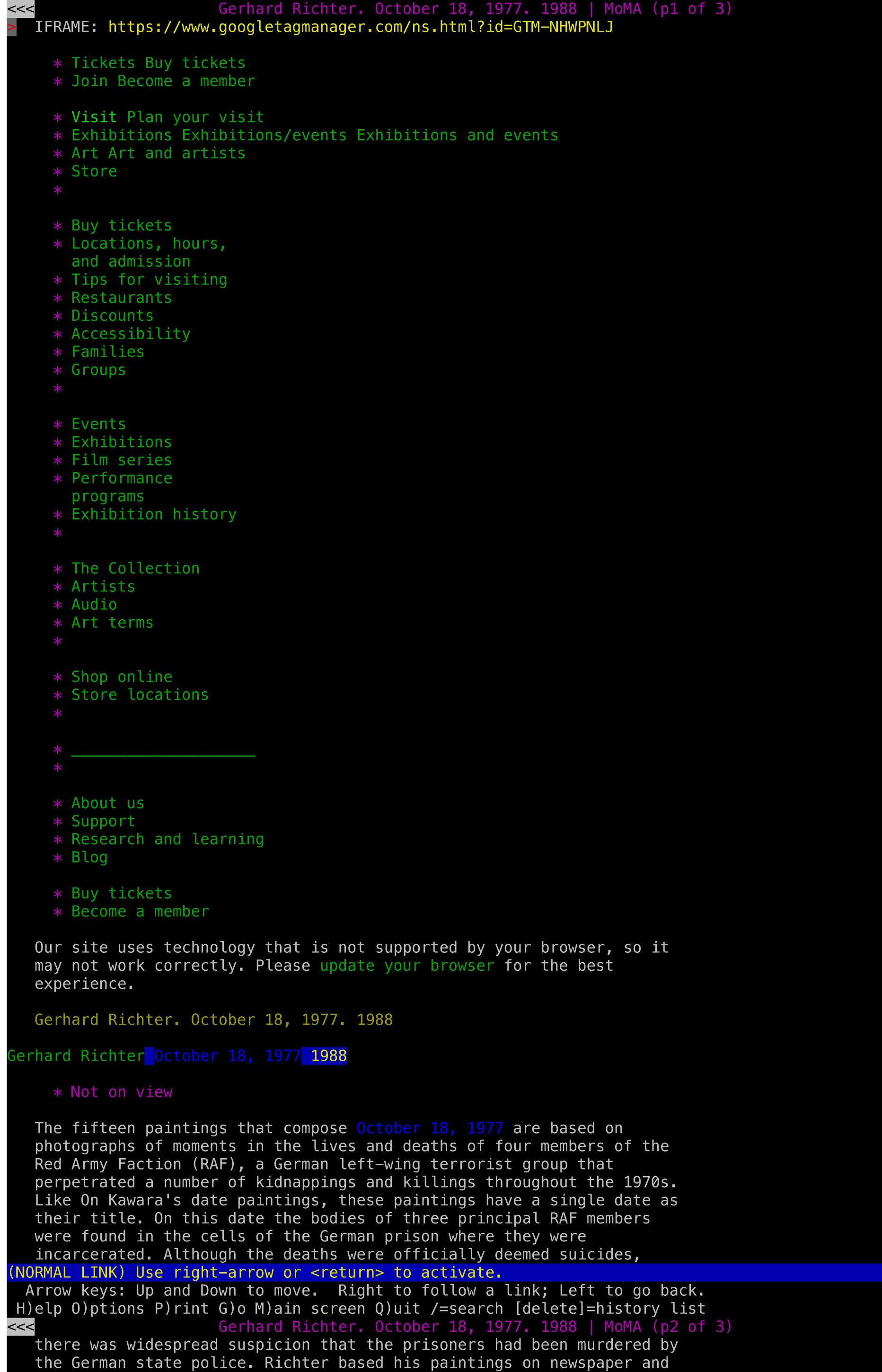The width and height of the screenshot is (882, 1372).
Task: Open 'Art terms' link
Action: [112, 623]
